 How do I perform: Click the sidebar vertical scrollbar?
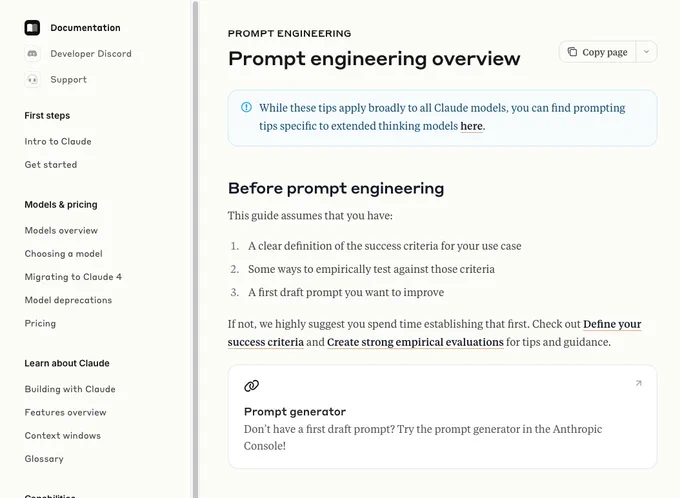[196, 249]
